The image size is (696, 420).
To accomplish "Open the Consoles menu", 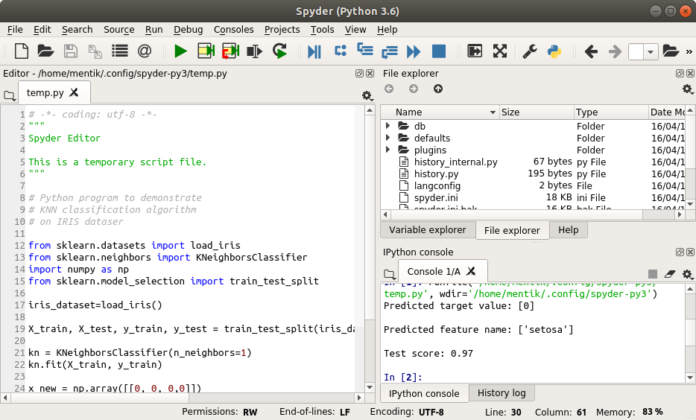I will point(234,30).
